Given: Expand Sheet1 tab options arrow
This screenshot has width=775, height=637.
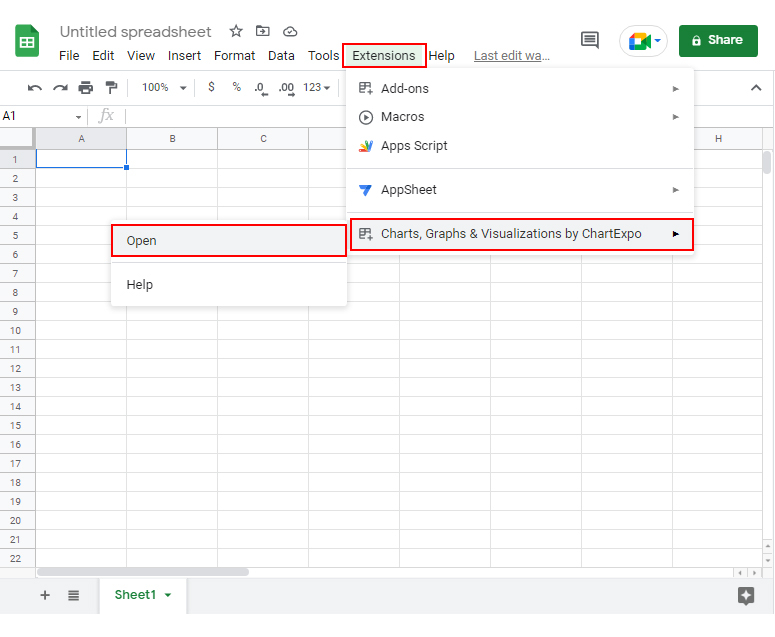Looking at the screenshot, I should coord(168,595).
